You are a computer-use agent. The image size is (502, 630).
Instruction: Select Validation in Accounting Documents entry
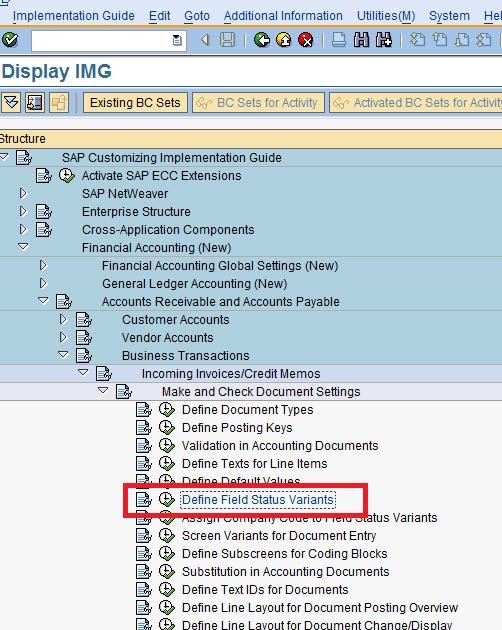point(280,446)
